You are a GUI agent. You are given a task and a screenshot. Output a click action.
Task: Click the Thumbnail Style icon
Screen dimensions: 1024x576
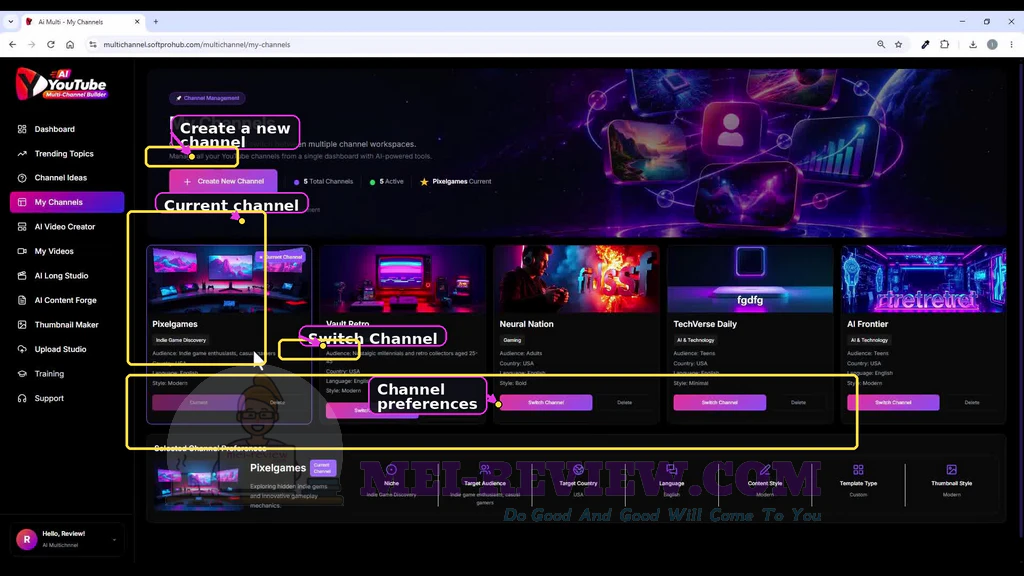tap(952, 470)
